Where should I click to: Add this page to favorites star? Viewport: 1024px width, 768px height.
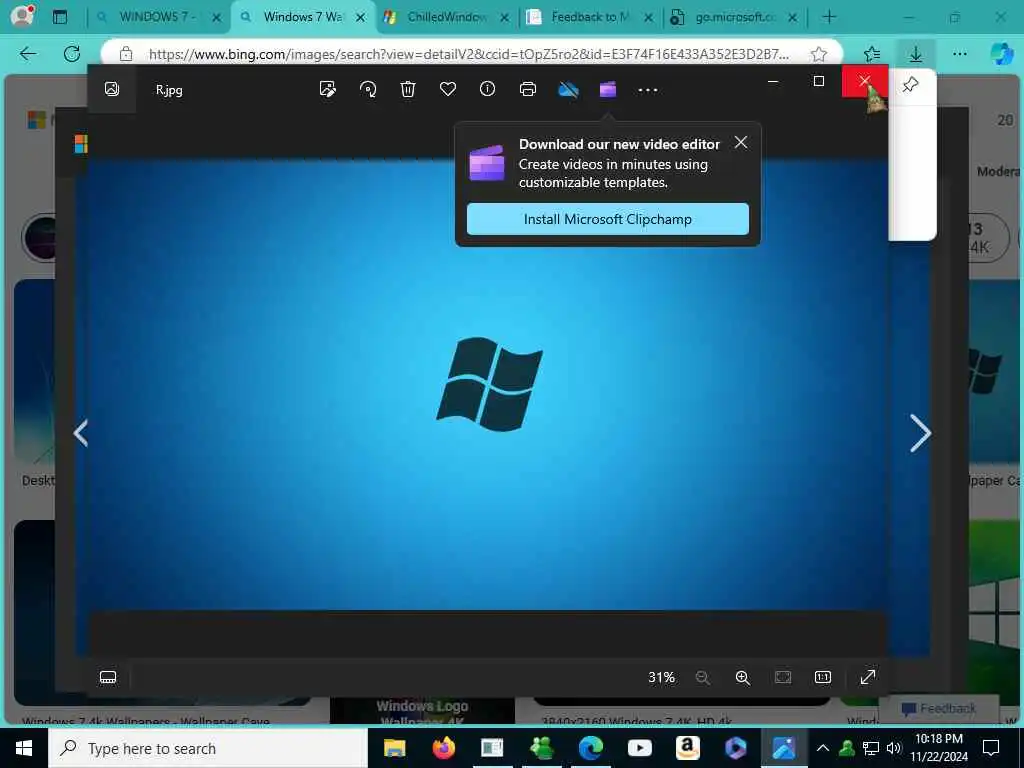click(x=819, y=54)
